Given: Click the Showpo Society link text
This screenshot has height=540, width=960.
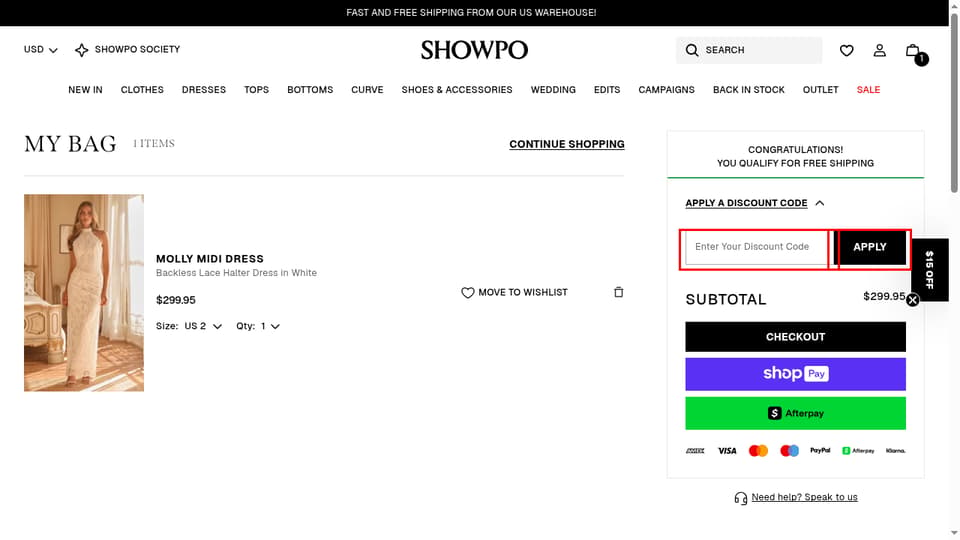Looking at the screenshot, I should [137, 50].
